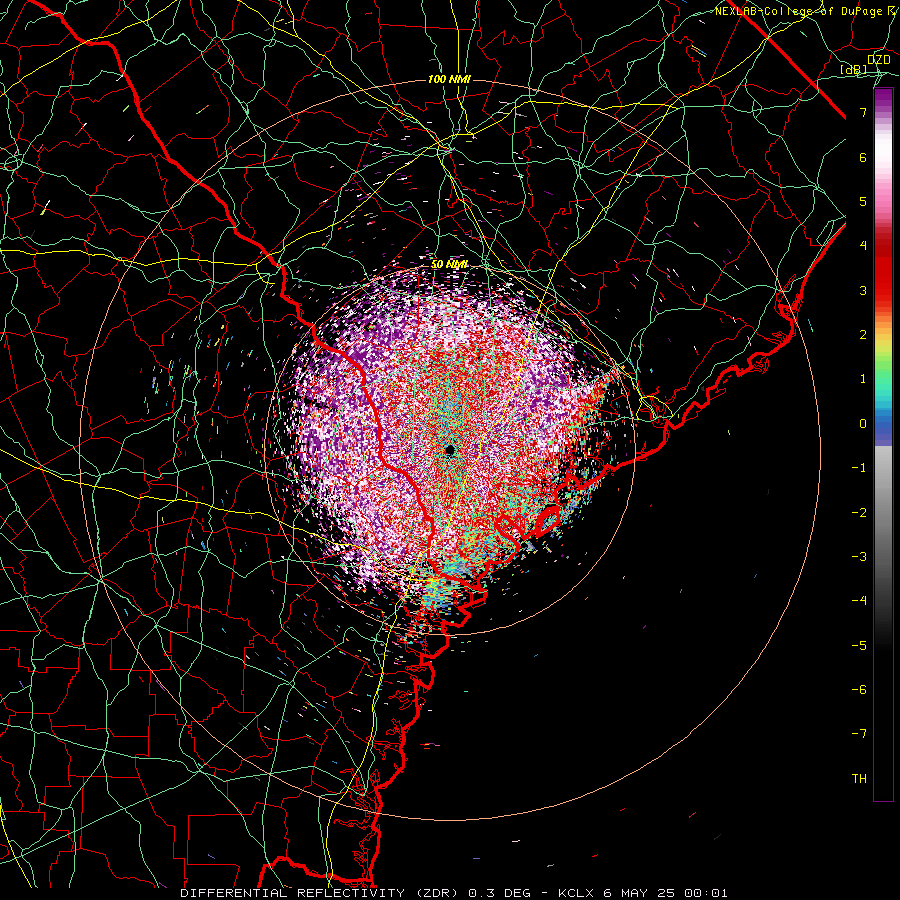Click the "50 NMI" range ring label
Viewport: 900px width, 900px height.
449,264
